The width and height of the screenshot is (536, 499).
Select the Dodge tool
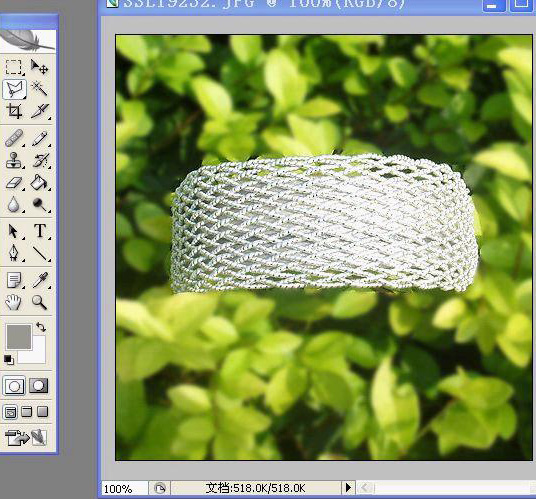coord(40,204)
